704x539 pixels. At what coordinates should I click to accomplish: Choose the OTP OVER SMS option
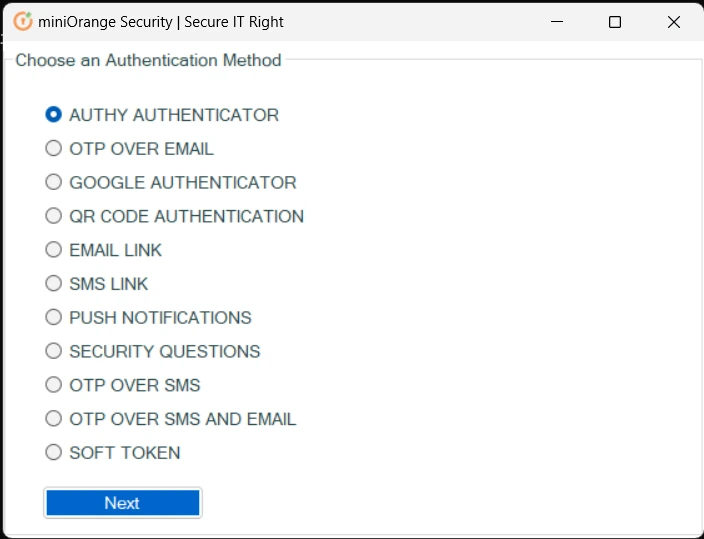click(53, 384)
